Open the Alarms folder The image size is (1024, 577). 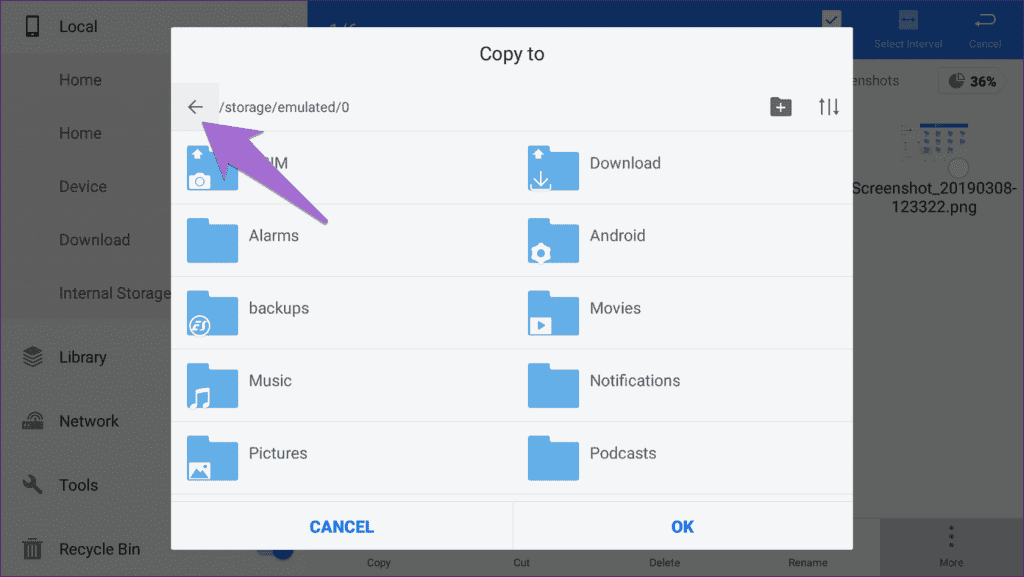(x=342, y=240)
